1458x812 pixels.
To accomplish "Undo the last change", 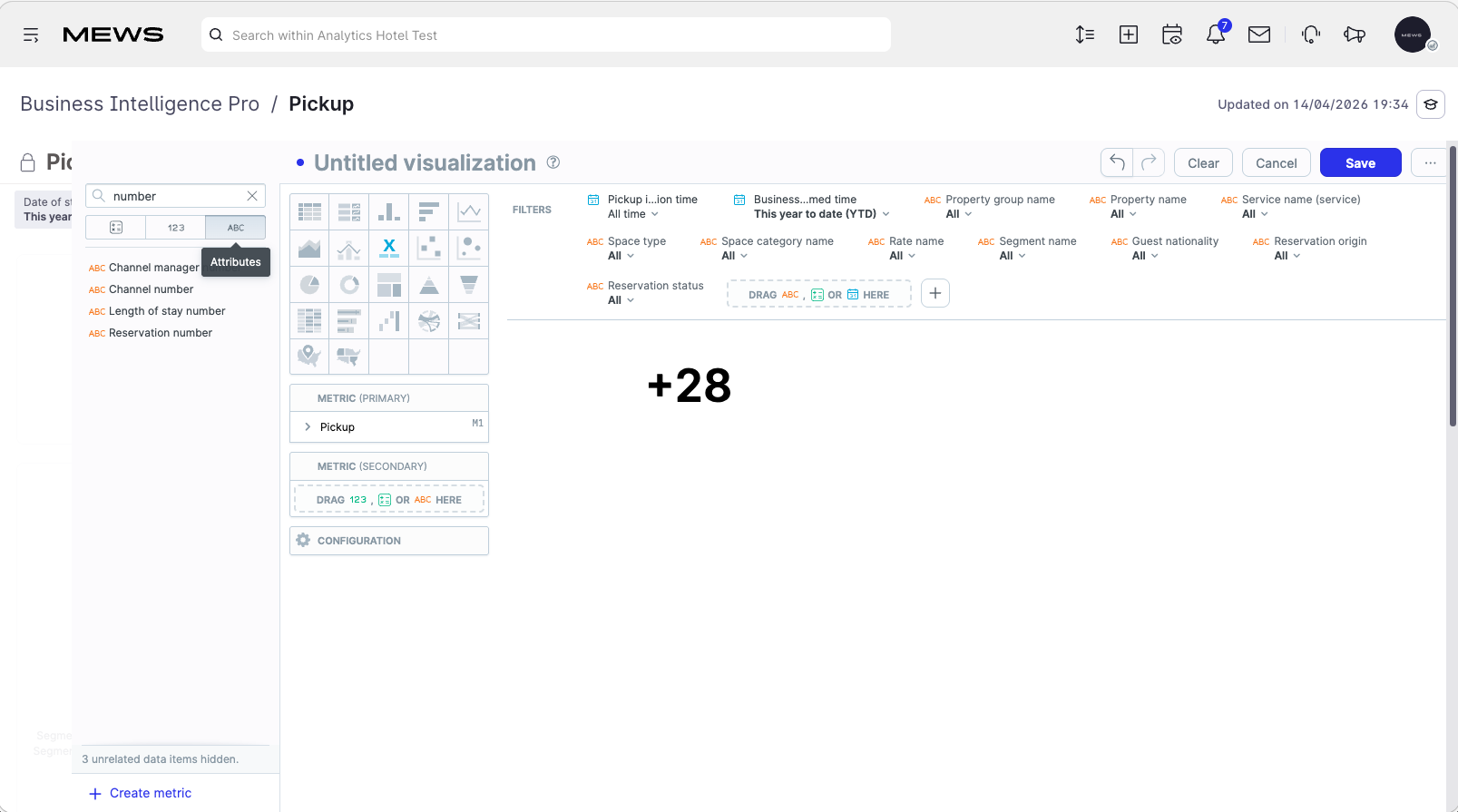I will (1117, 162).
